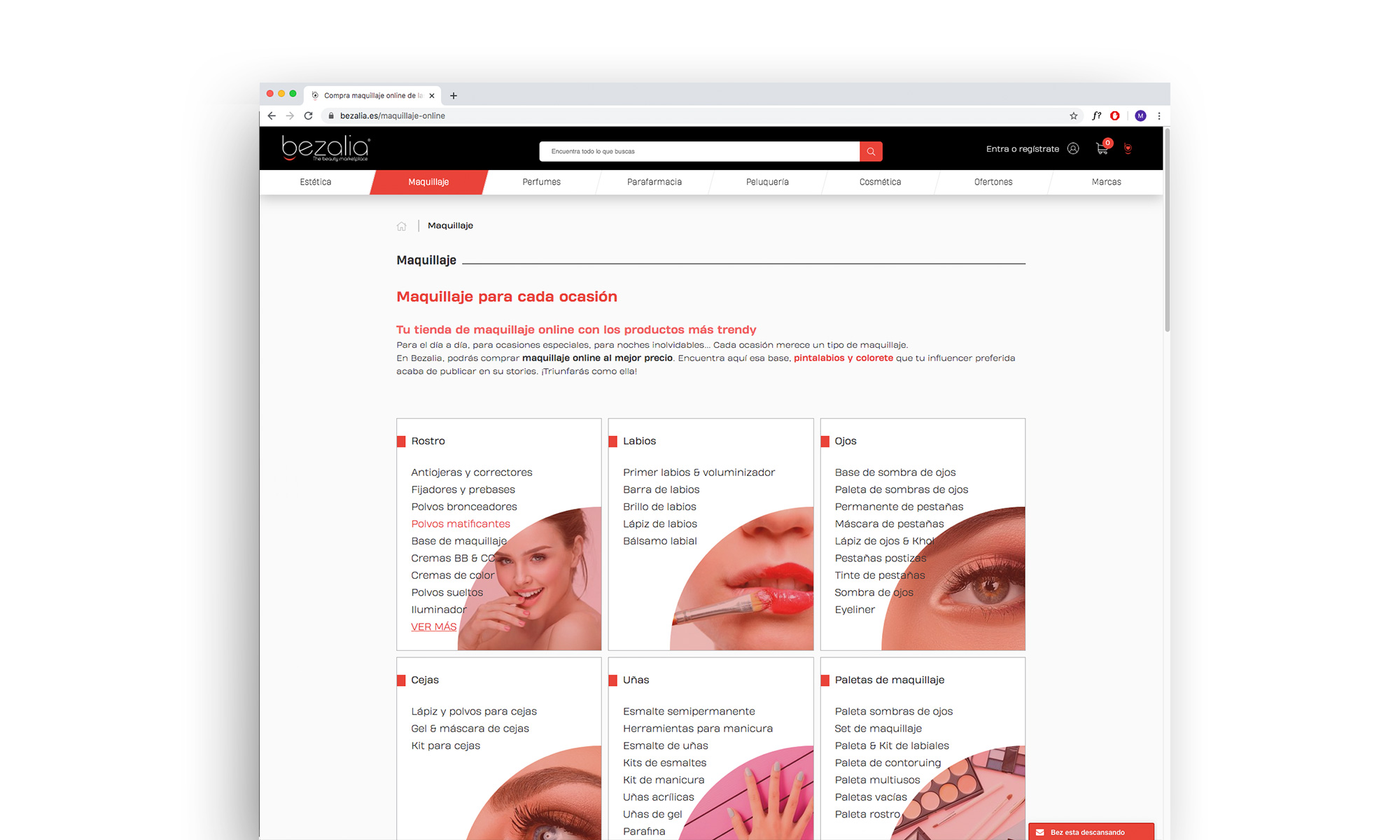Open Herramientas para manicura
The image size is (1400, 840).
click(698, 729)
